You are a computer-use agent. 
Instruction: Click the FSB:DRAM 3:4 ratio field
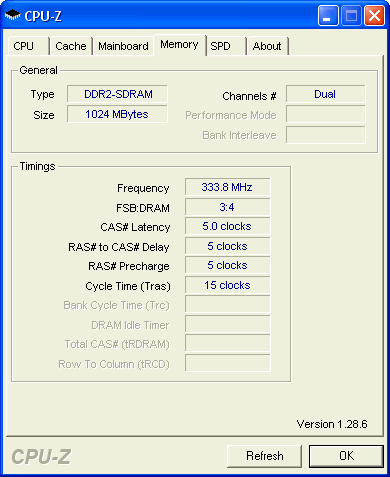point(228,207)
